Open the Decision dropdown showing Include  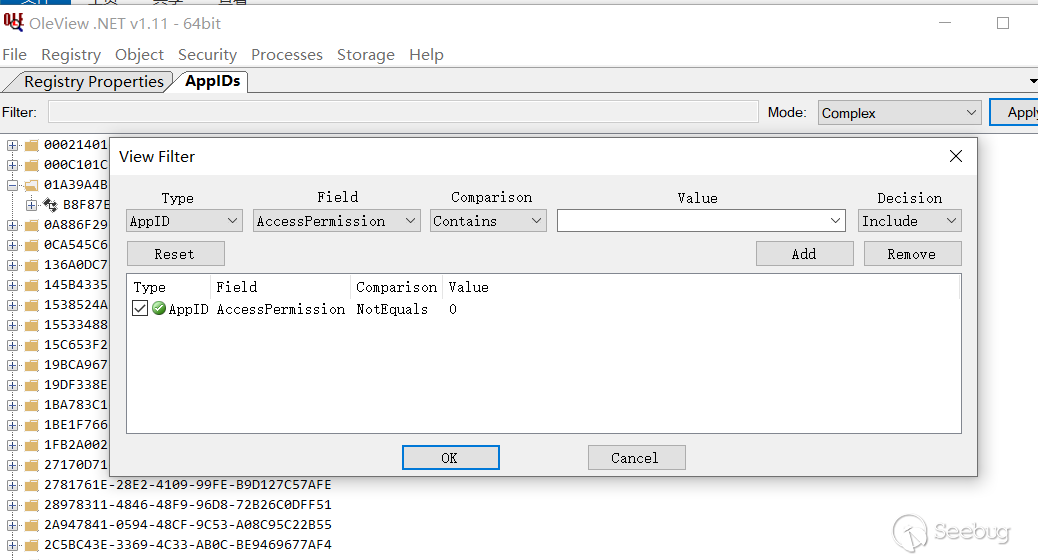[909, 221]
